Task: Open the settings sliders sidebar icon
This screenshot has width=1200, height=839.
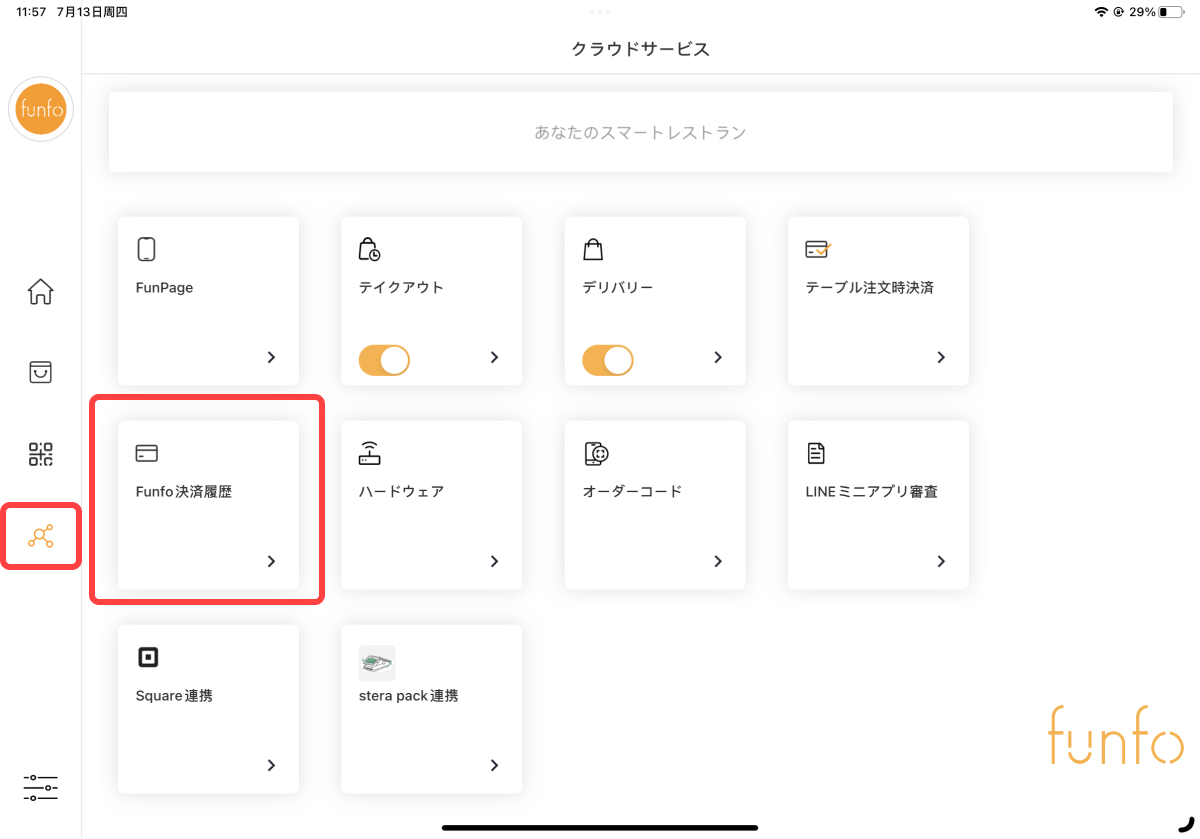Action: (x=41, y=788)
